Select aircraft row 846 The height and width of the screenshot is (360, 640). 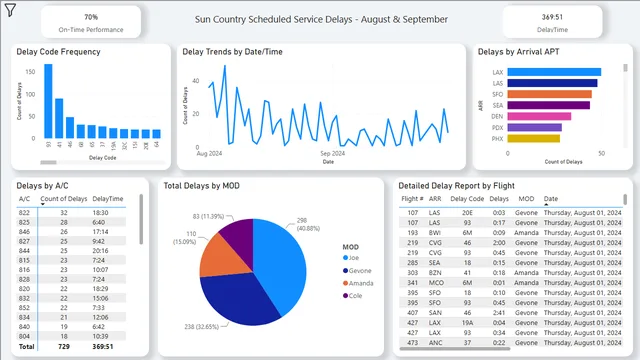[71, 232]
